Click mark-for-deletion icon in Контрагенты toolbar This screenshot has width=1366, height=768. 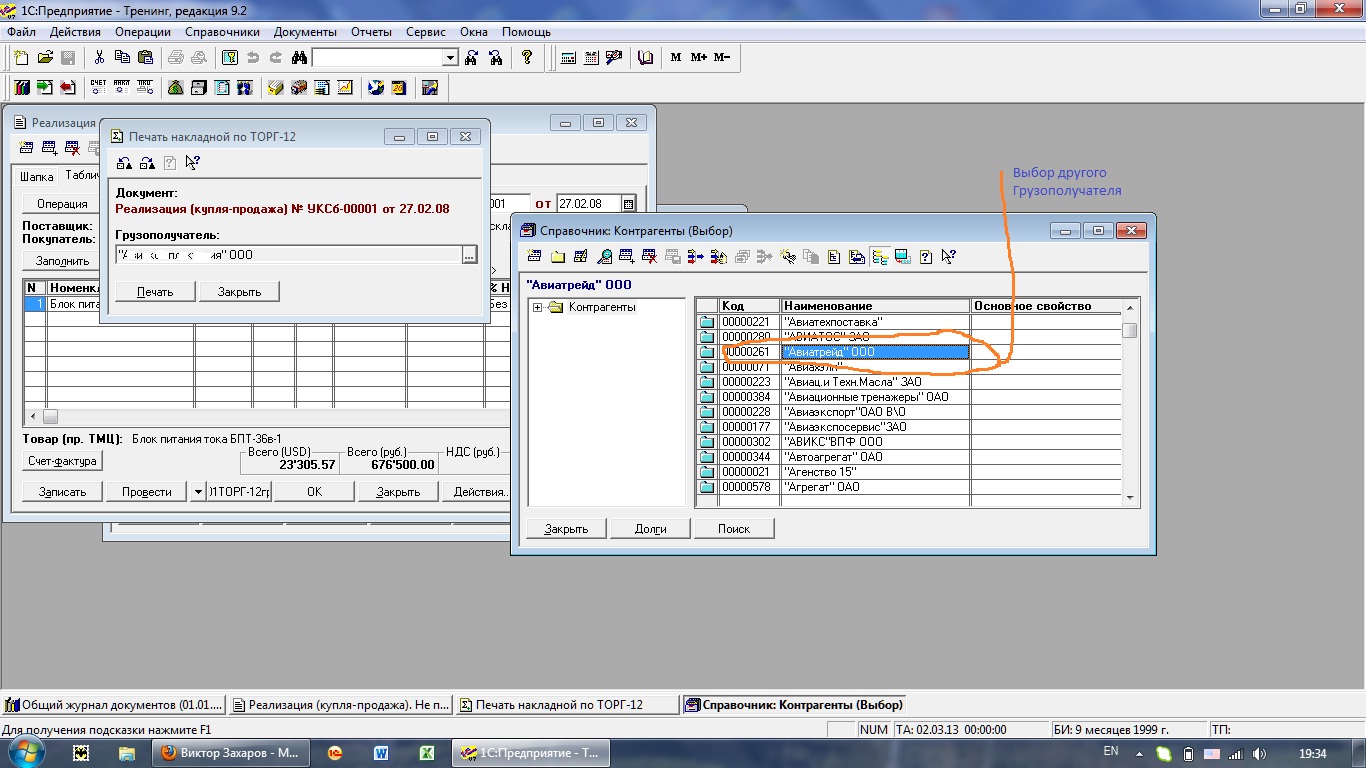pos(649,256)
